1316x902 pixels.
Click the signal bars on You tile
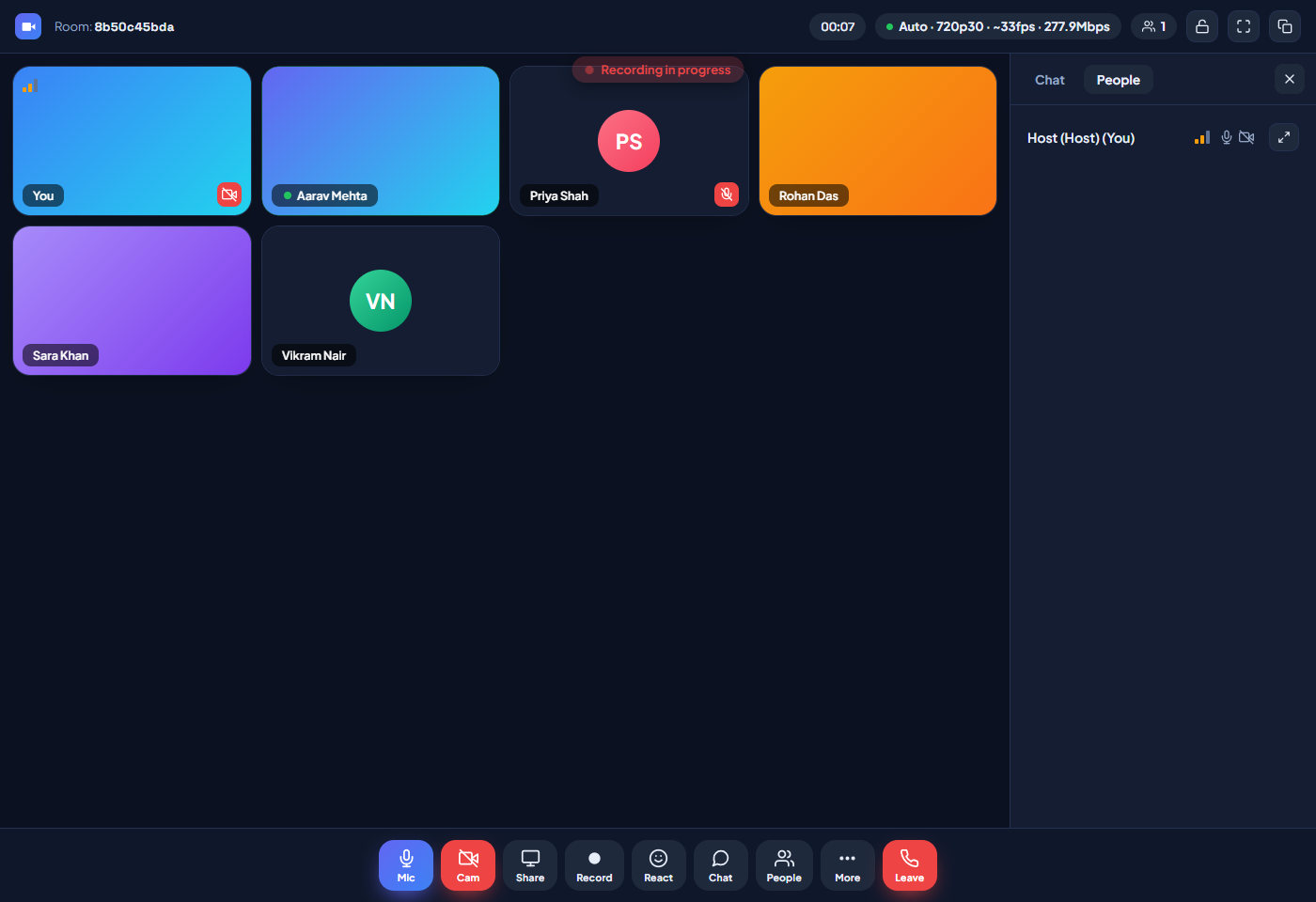(29, 86)
